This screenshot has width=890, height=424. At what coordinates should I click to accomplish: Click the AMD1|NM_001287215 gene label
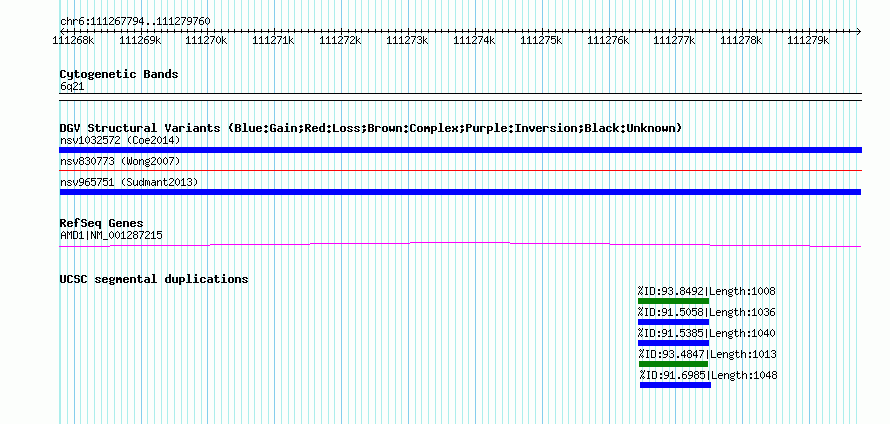pos(111,235)
